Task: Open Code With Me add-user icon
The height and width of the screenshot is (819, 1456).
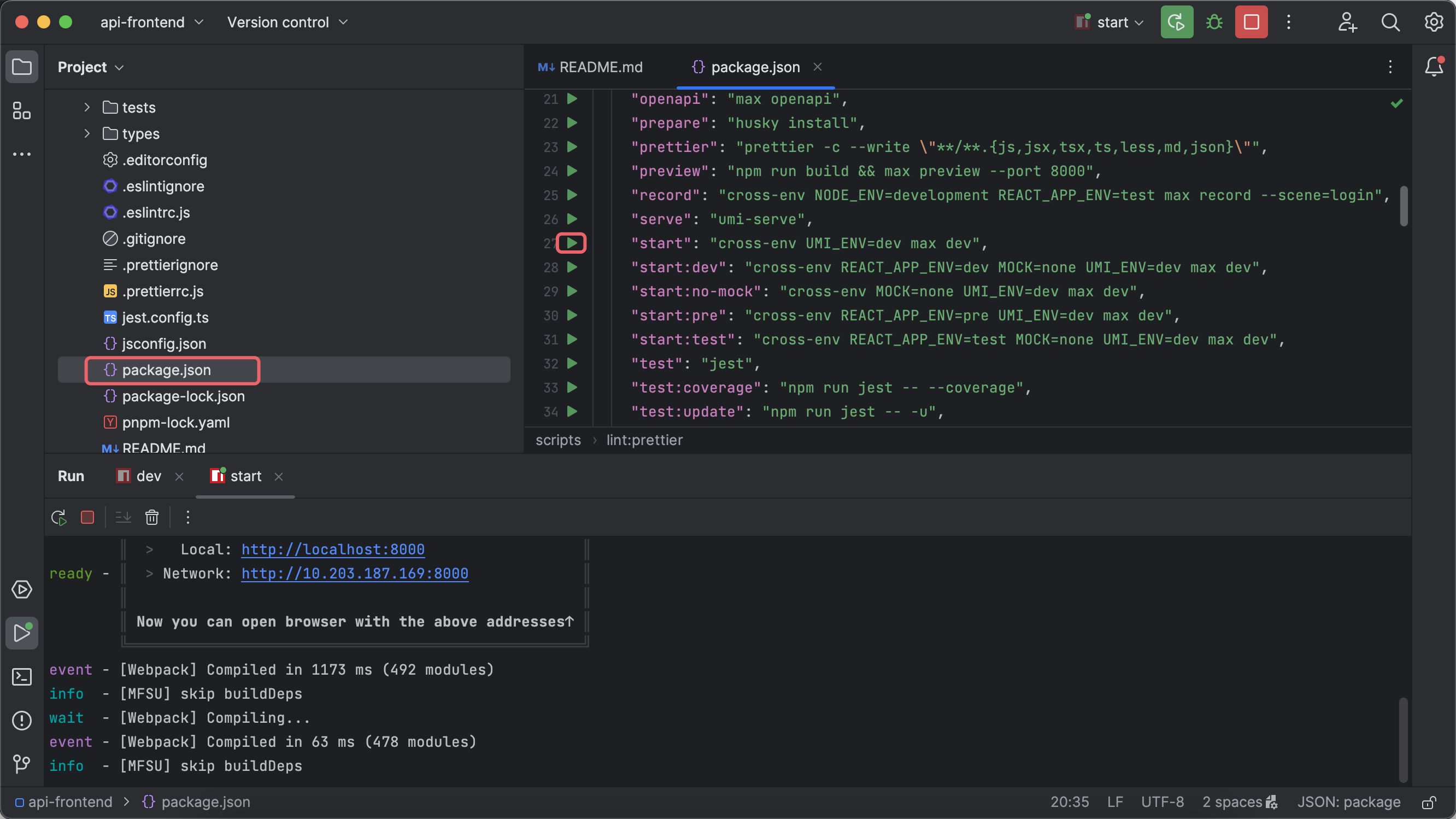Action: [x=1347, y=22]
